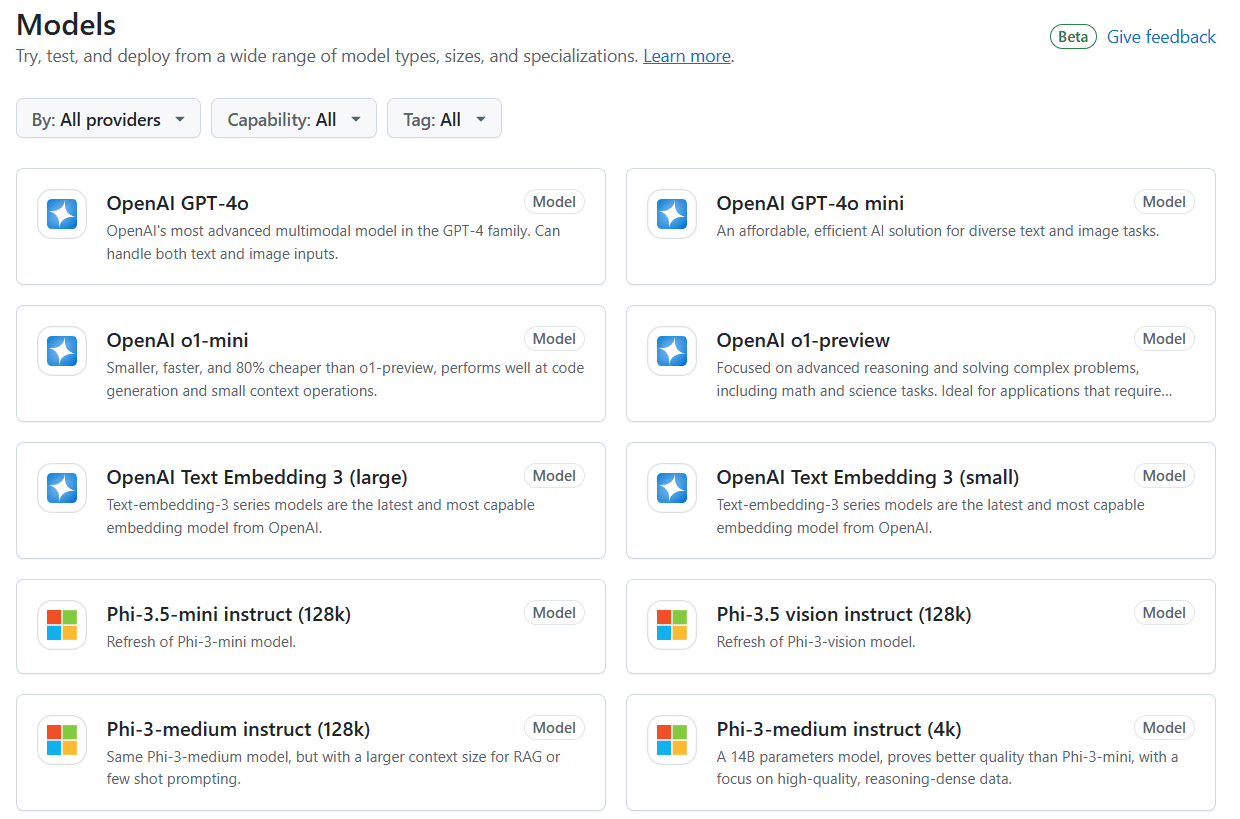Viewport: 1240px width, 819px height.
Task: Click Model badge on Phi-3.5-mini instruct card
Action: pyautogui.click(x=554, y=613)
